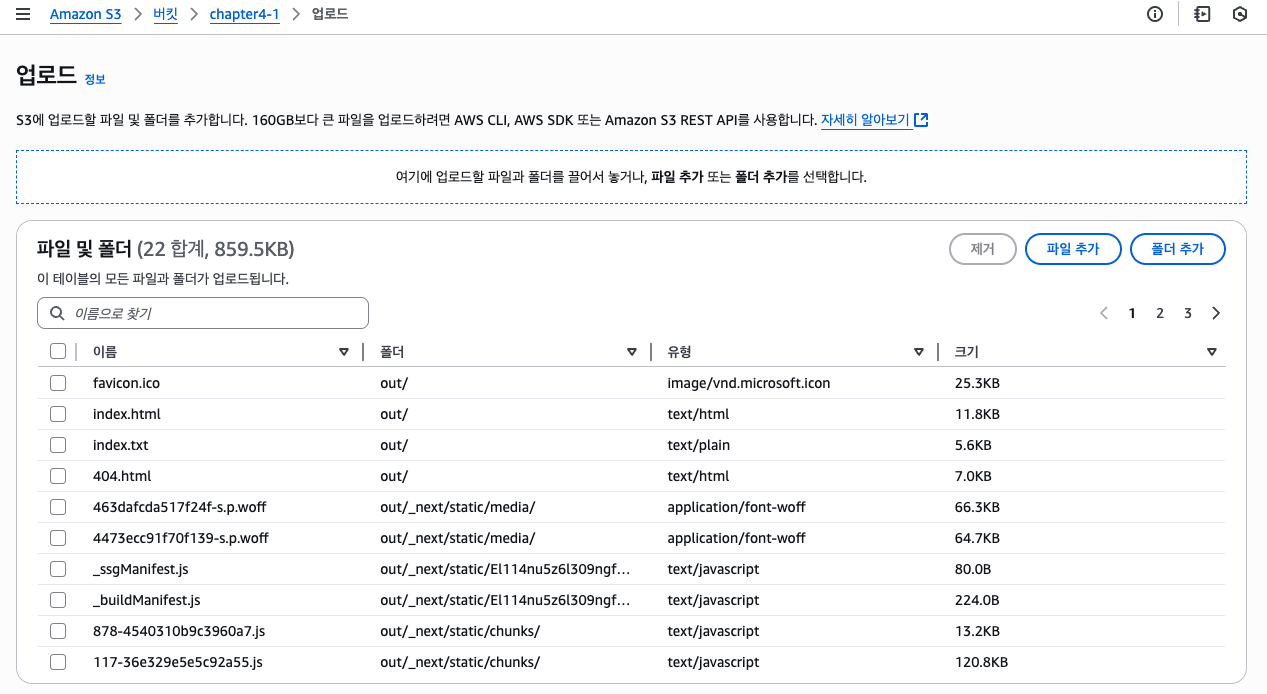The width and height of the screenshot is (1267, 694).
Task: Select all files with header checkbox
Action: [58, 351]
